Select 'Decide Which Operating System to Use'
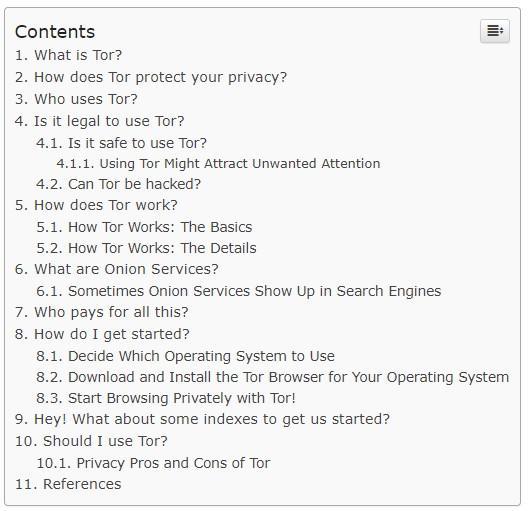The height and width of the screenshot is (511, 529). click(186, 356)
